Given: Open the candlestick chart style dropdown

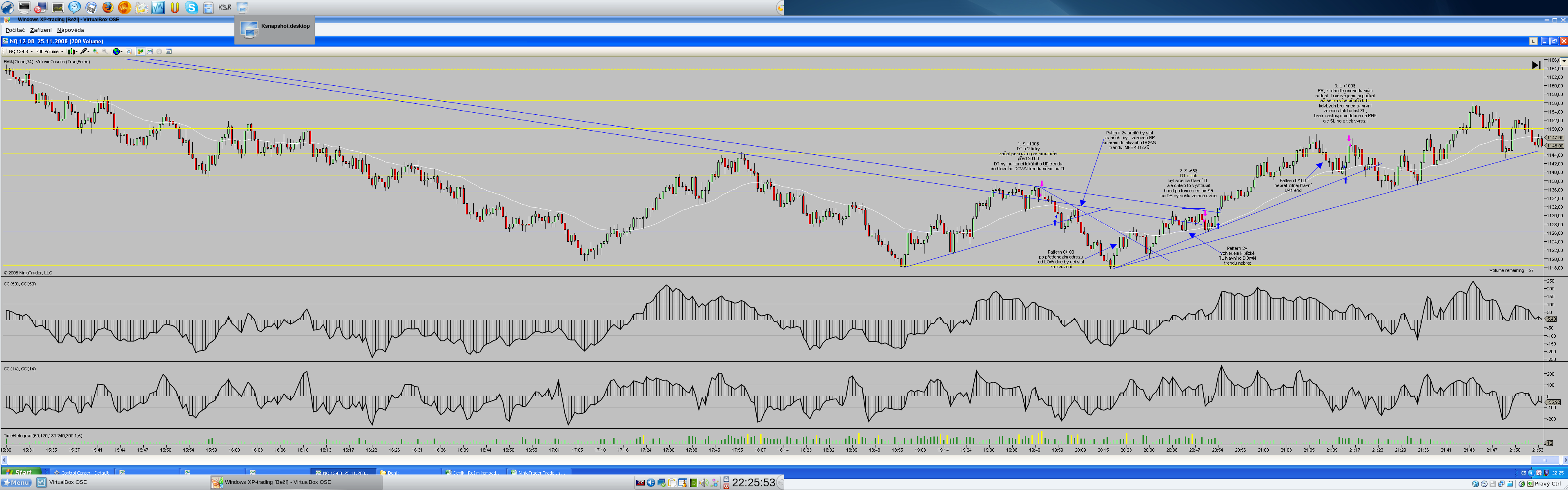Looking at the screenshot, I should point(72,51).
